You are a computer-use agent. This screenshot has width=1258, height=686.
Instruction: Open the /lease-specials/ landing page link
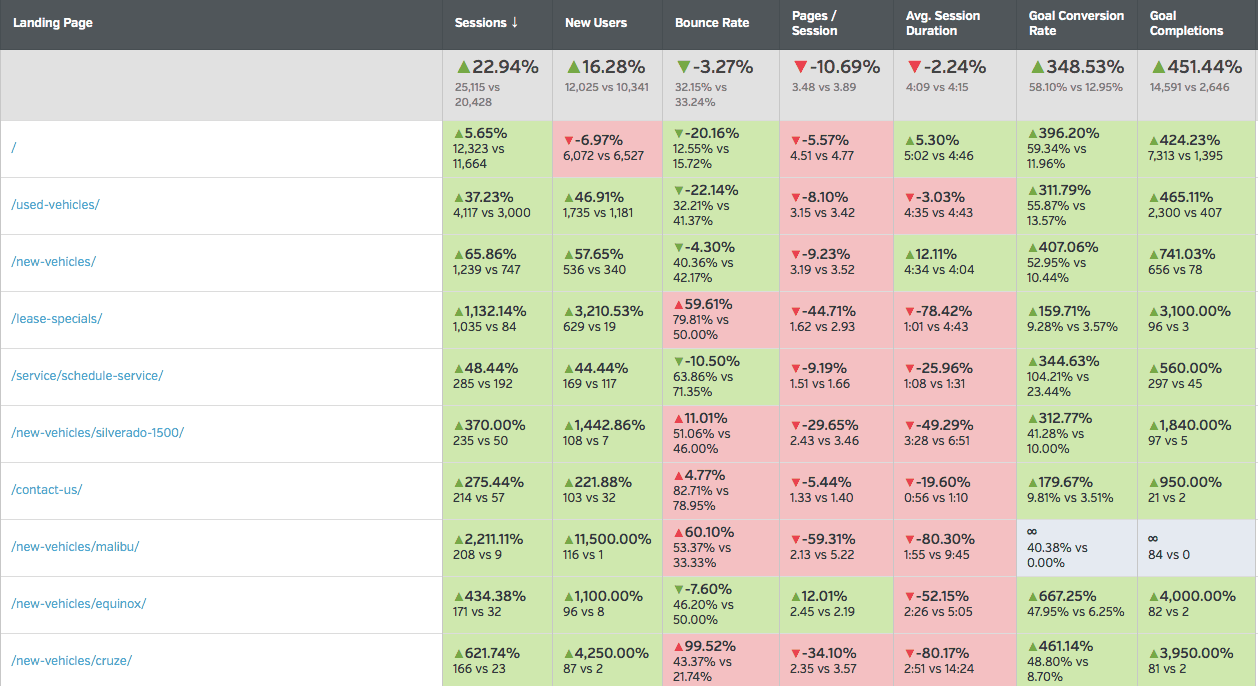tap(57, 319)
